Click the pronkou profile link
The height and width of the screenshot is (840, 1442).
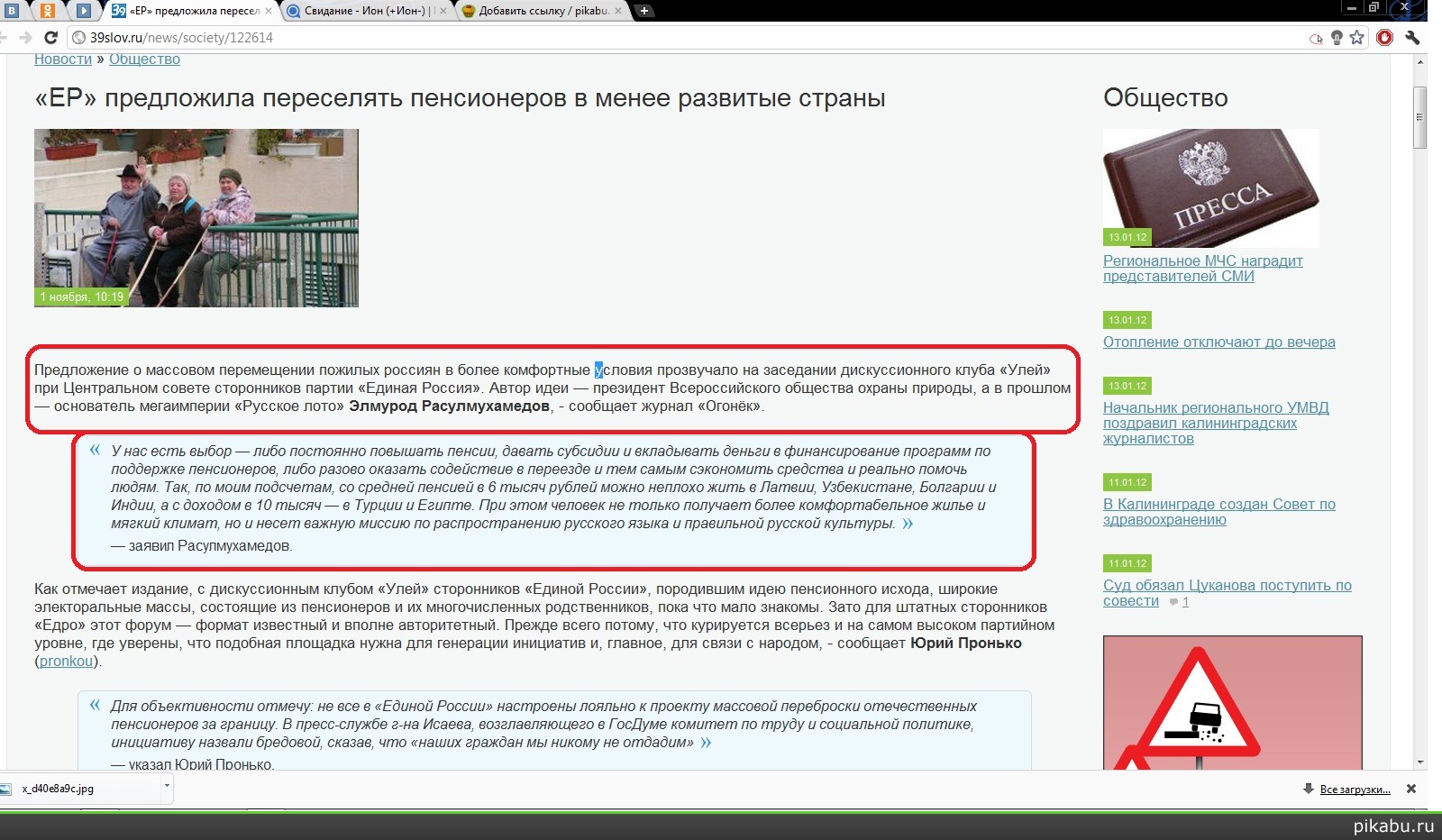[66, 662]
